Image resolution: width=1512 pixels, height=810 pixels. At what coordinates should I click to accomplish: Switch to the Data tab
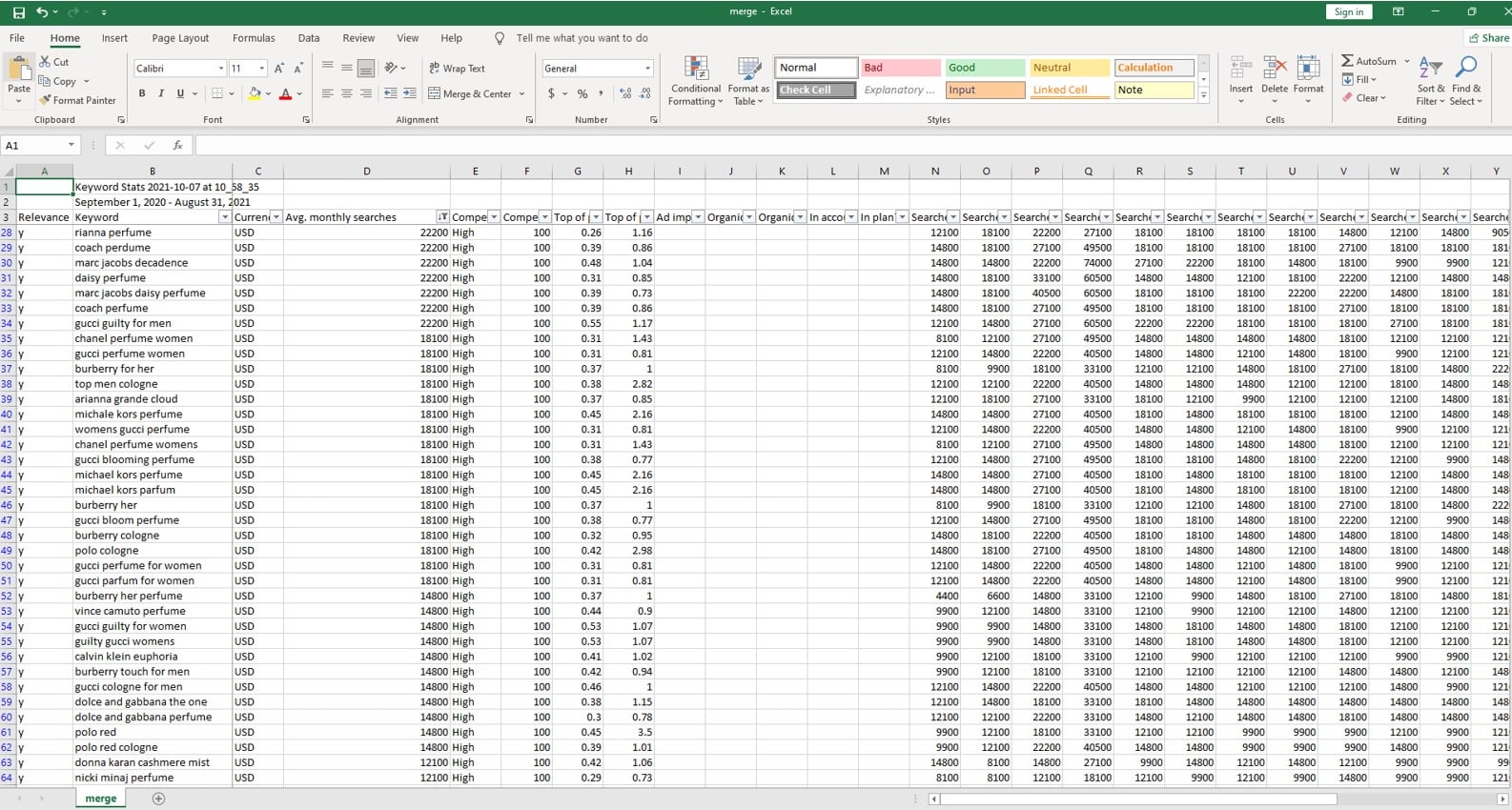[x=309, y=38]
